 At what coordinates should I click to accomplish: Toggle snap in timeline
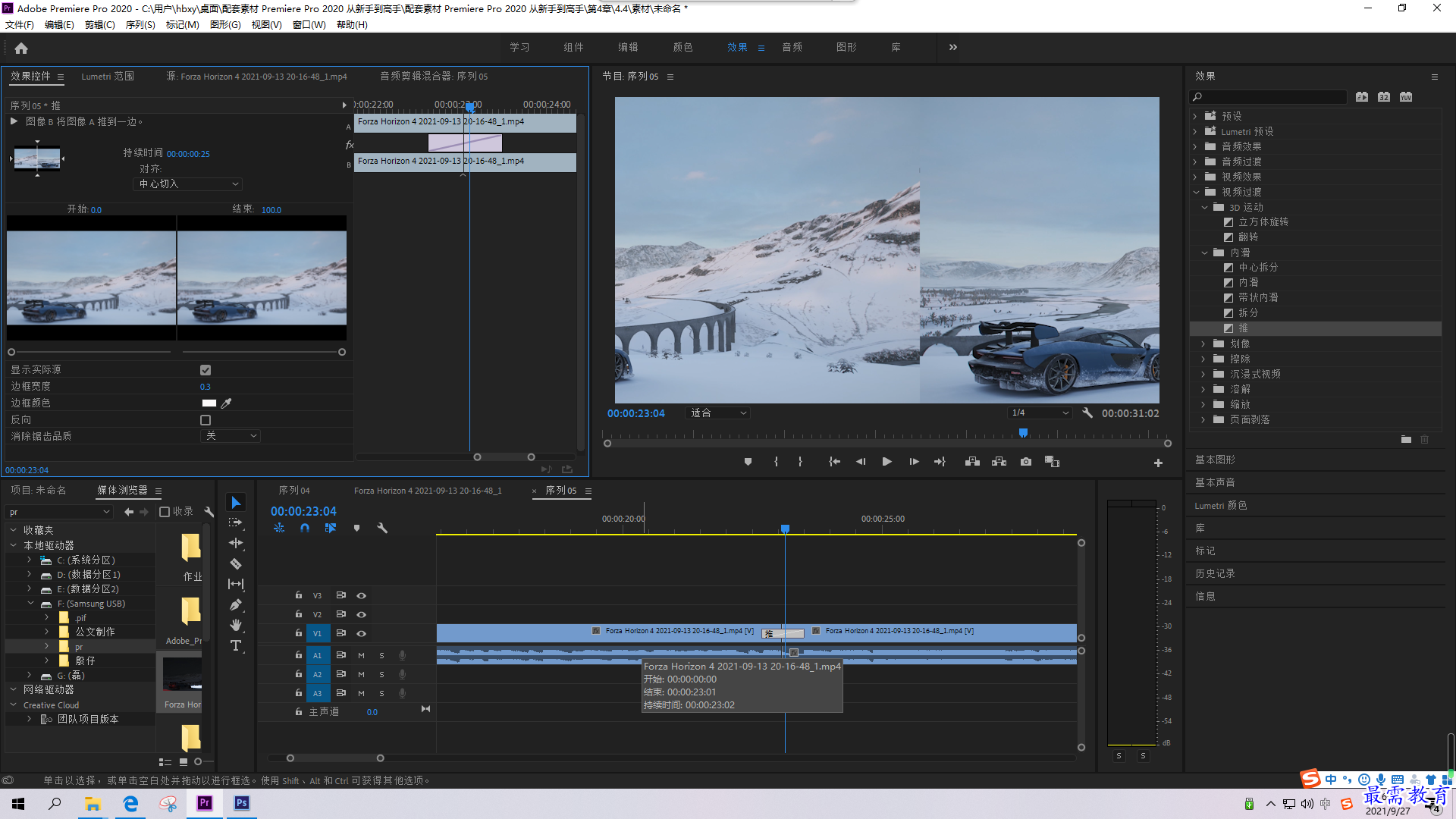(x=304, y=528)
